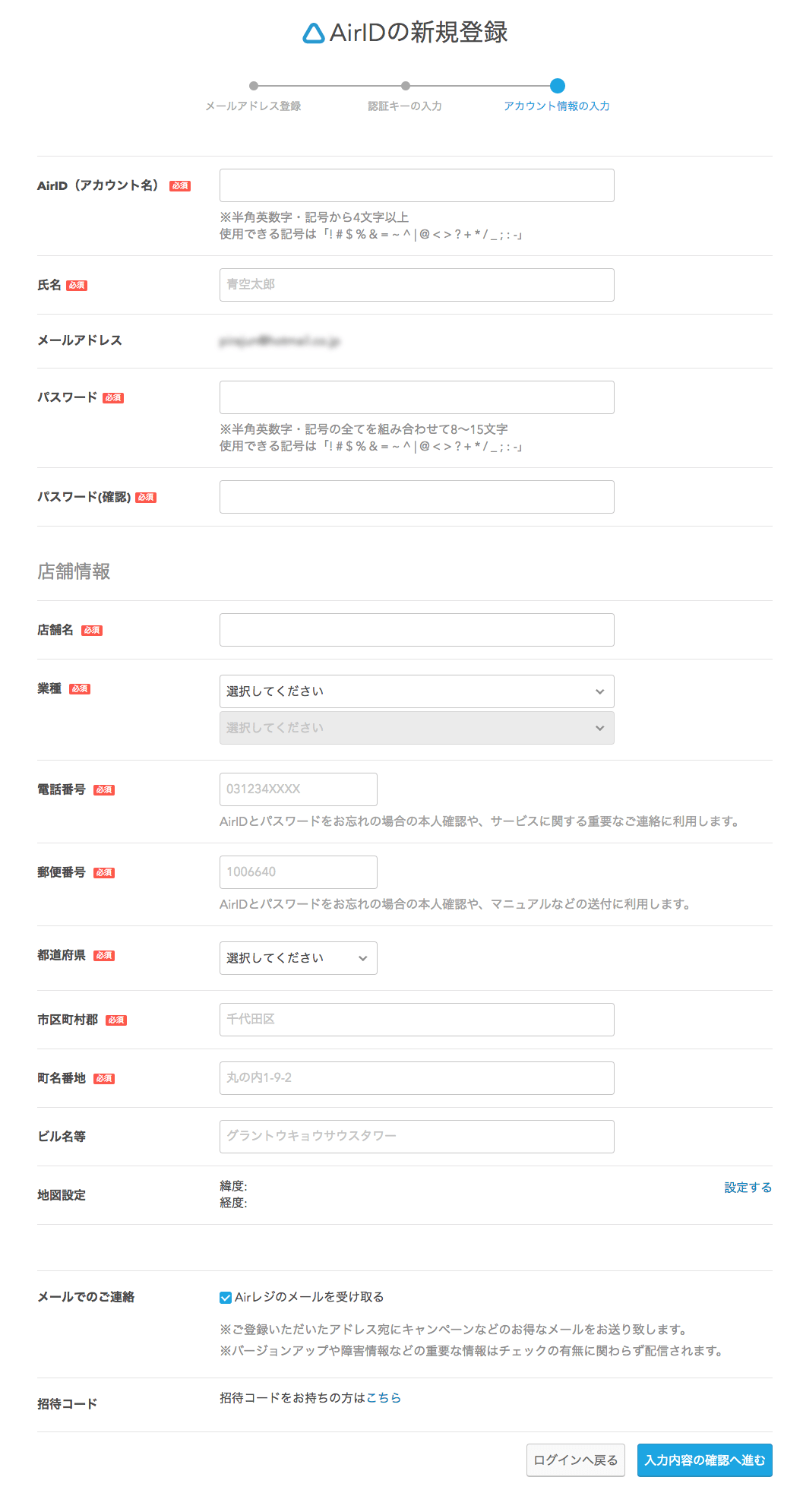Click the middle gray step indicator dot
Viewport: 803px width, 1512px height.
point(406,86)
